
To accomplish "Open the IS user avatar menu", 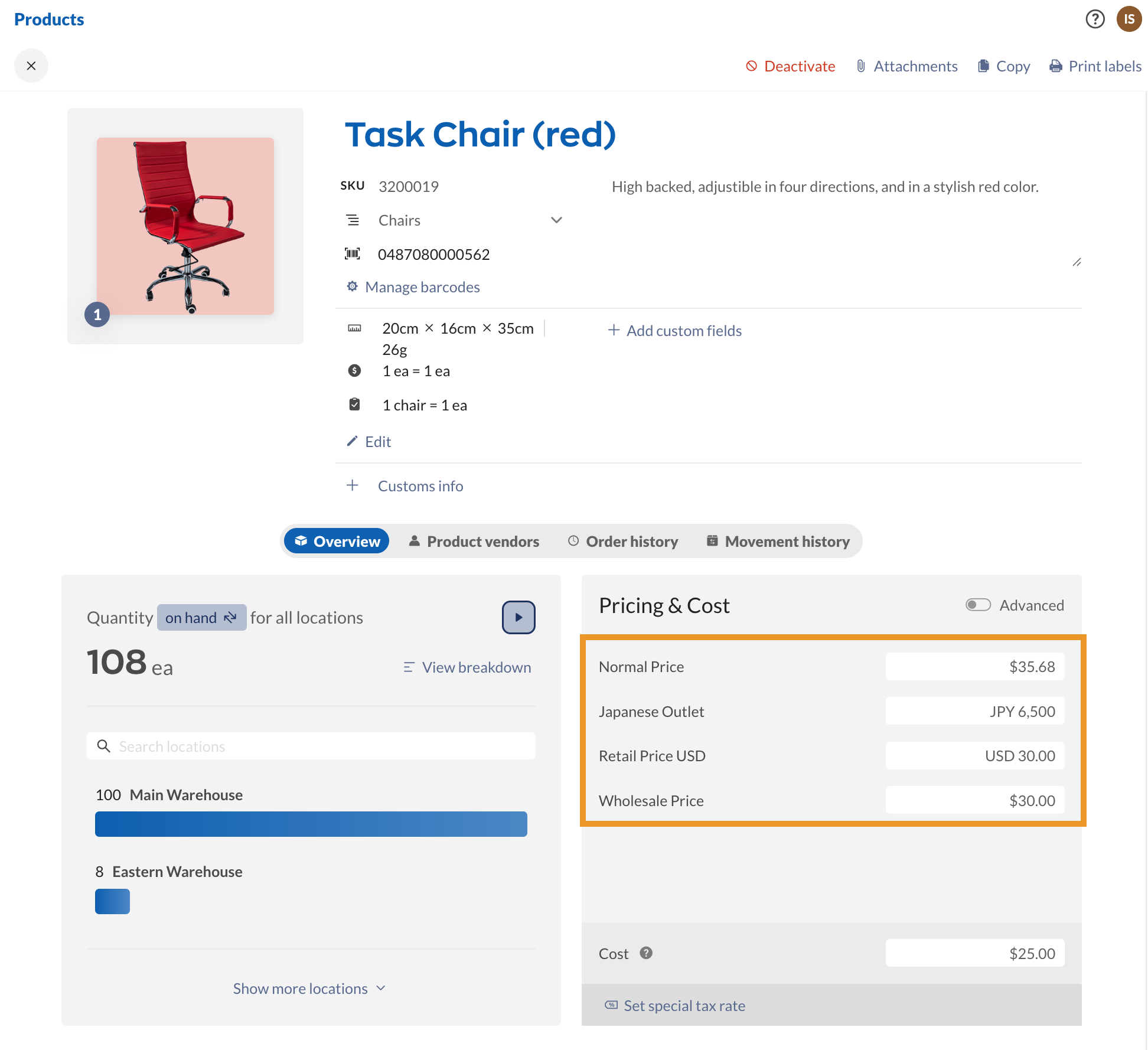I will (x=1129, y=19).
